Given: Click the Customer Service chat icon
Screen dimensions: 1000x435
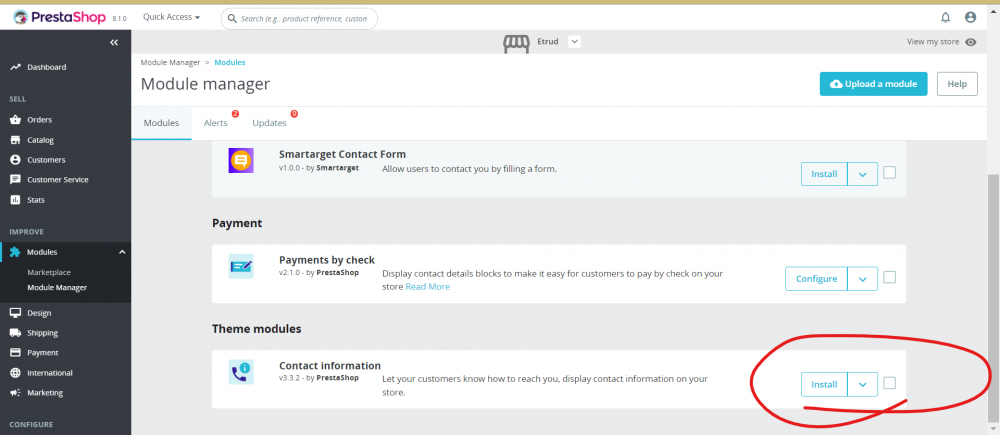Looking at the screenshot, I should (x=15, y=180).
